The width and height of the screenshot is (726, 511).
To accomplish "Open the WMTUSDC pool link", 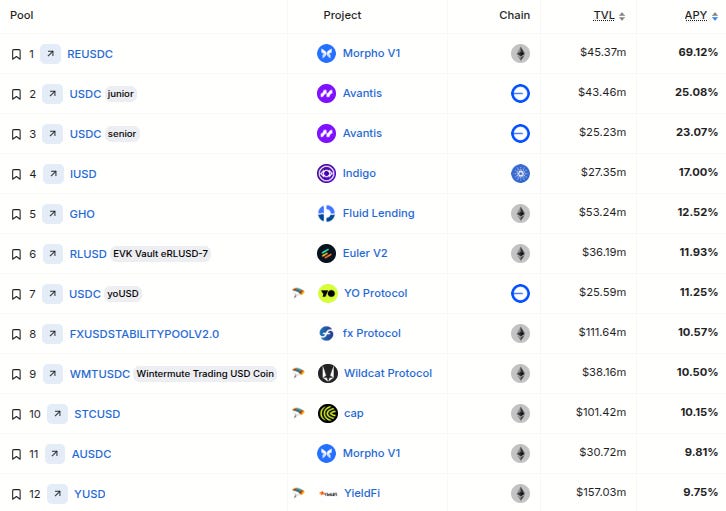I will [100, 374].
